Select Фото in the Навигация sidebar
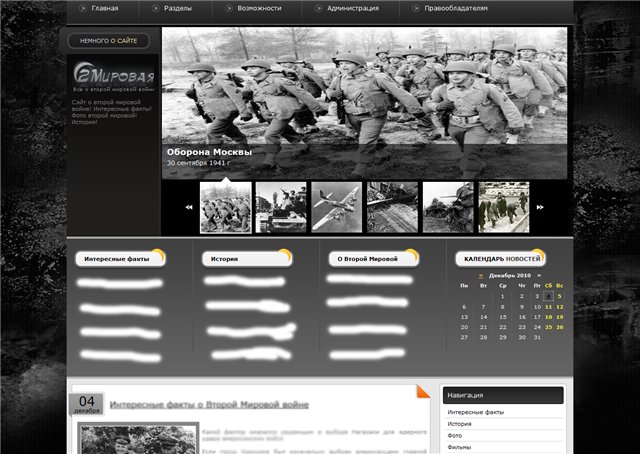640x454 pixels. 455,435
